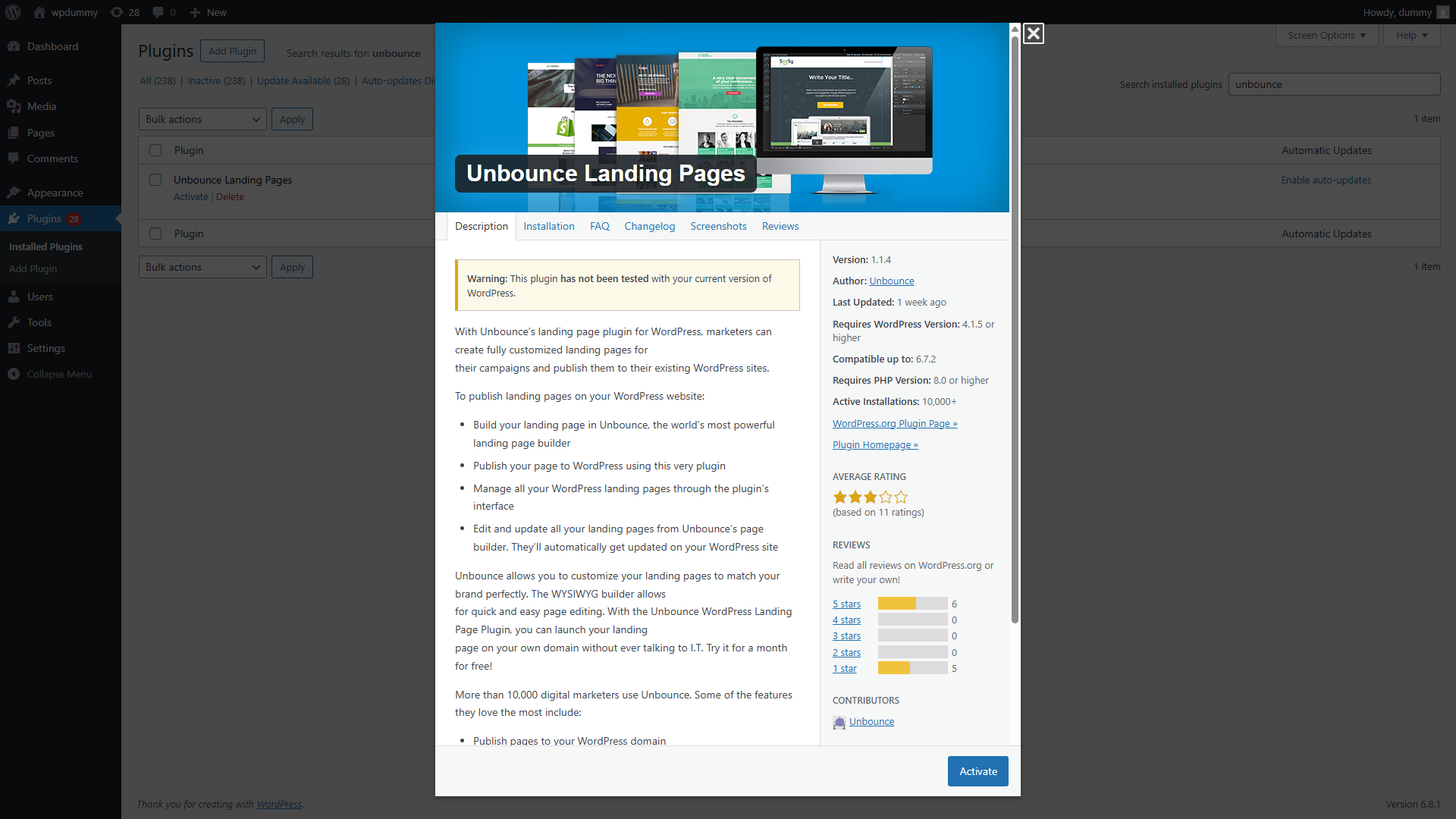This screenshot has width=1456, height=819.
Task: Open the top Bulk actions dropdown
Action: tap(202, 119)
